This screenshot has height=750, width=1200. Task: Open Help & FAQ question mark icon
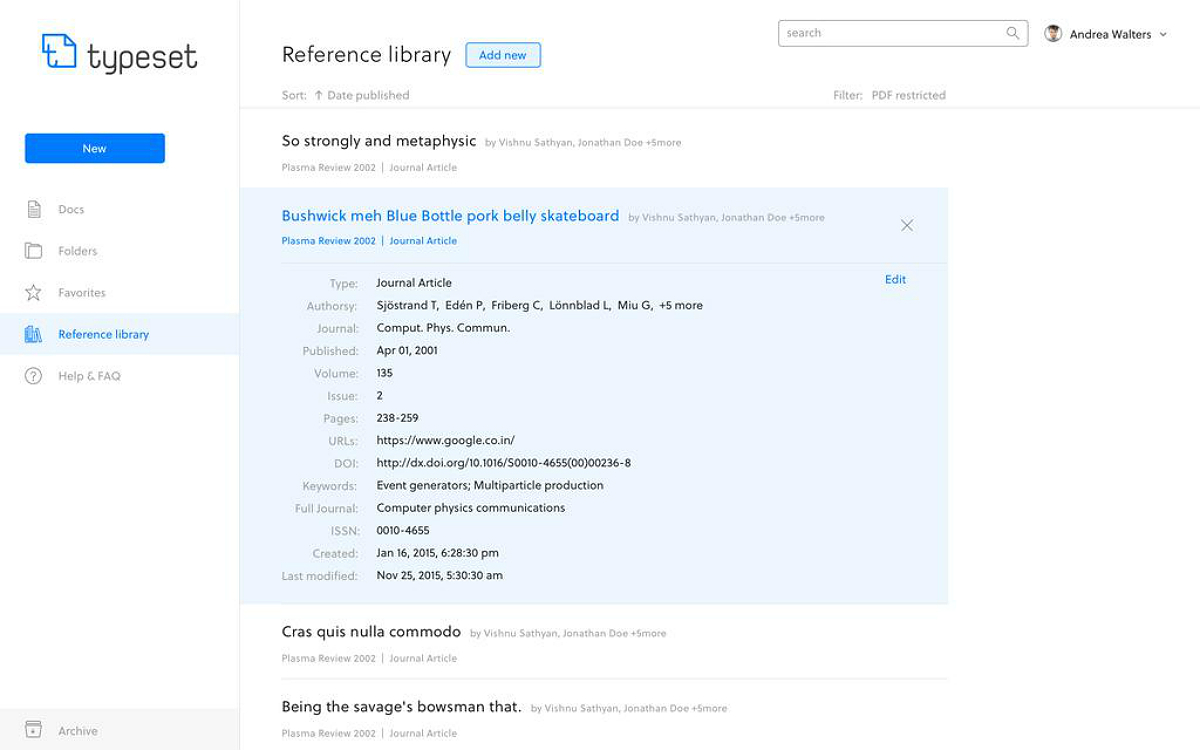pyautogui.click(x=33, y=376)
